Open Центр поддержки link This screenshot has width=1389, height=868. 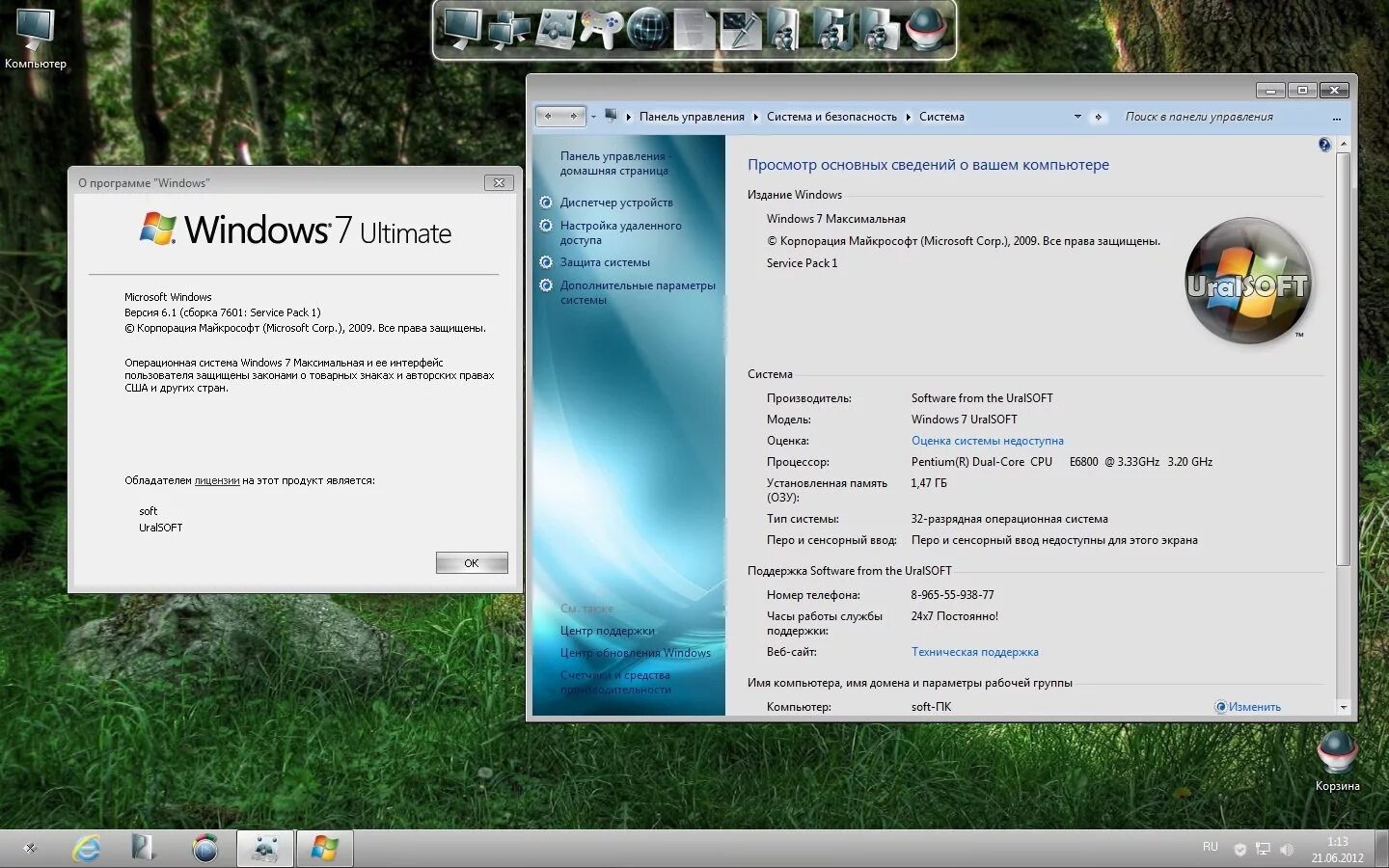[x=607, y=631]
